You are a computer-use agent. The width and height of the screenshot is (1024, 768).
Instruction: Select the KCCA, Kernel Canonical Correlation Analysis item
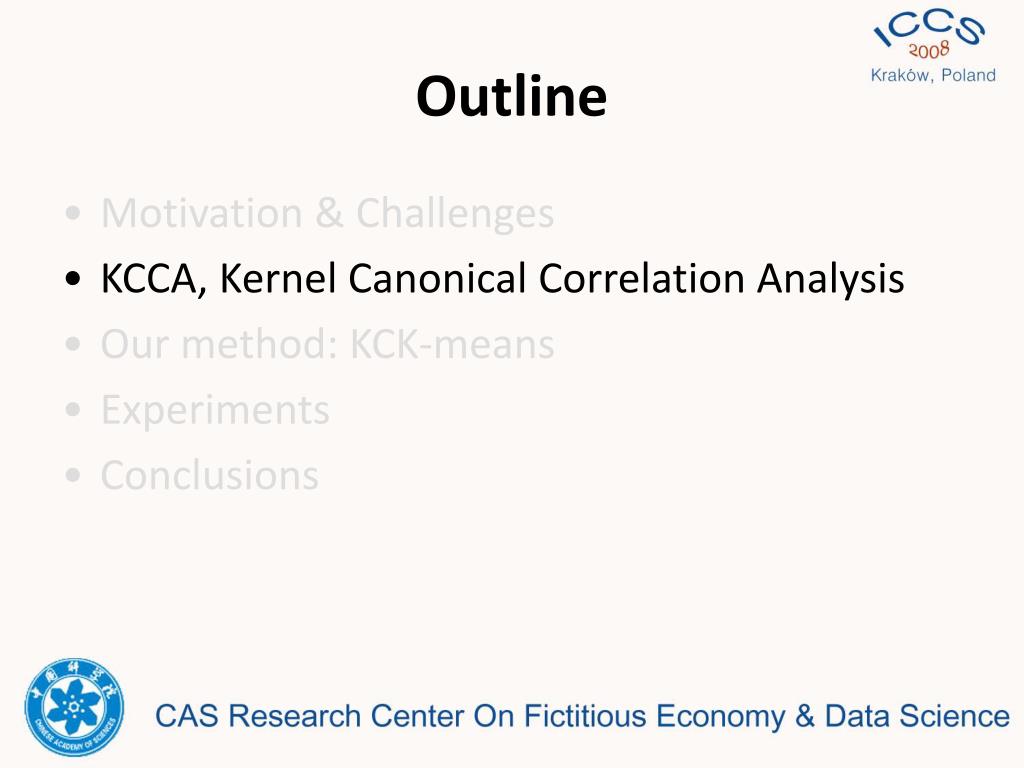[x=502, y=279]
